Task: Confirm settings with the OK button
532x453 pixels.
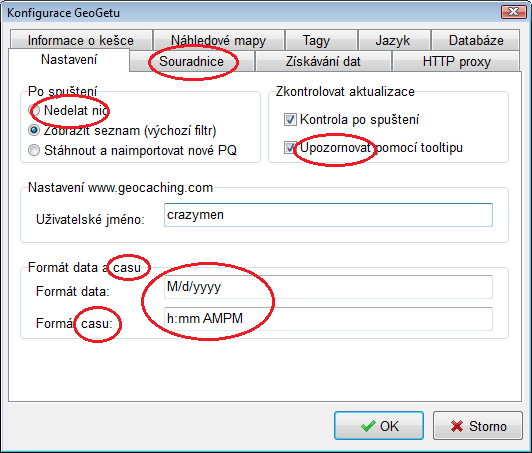Action: (379, 426)
